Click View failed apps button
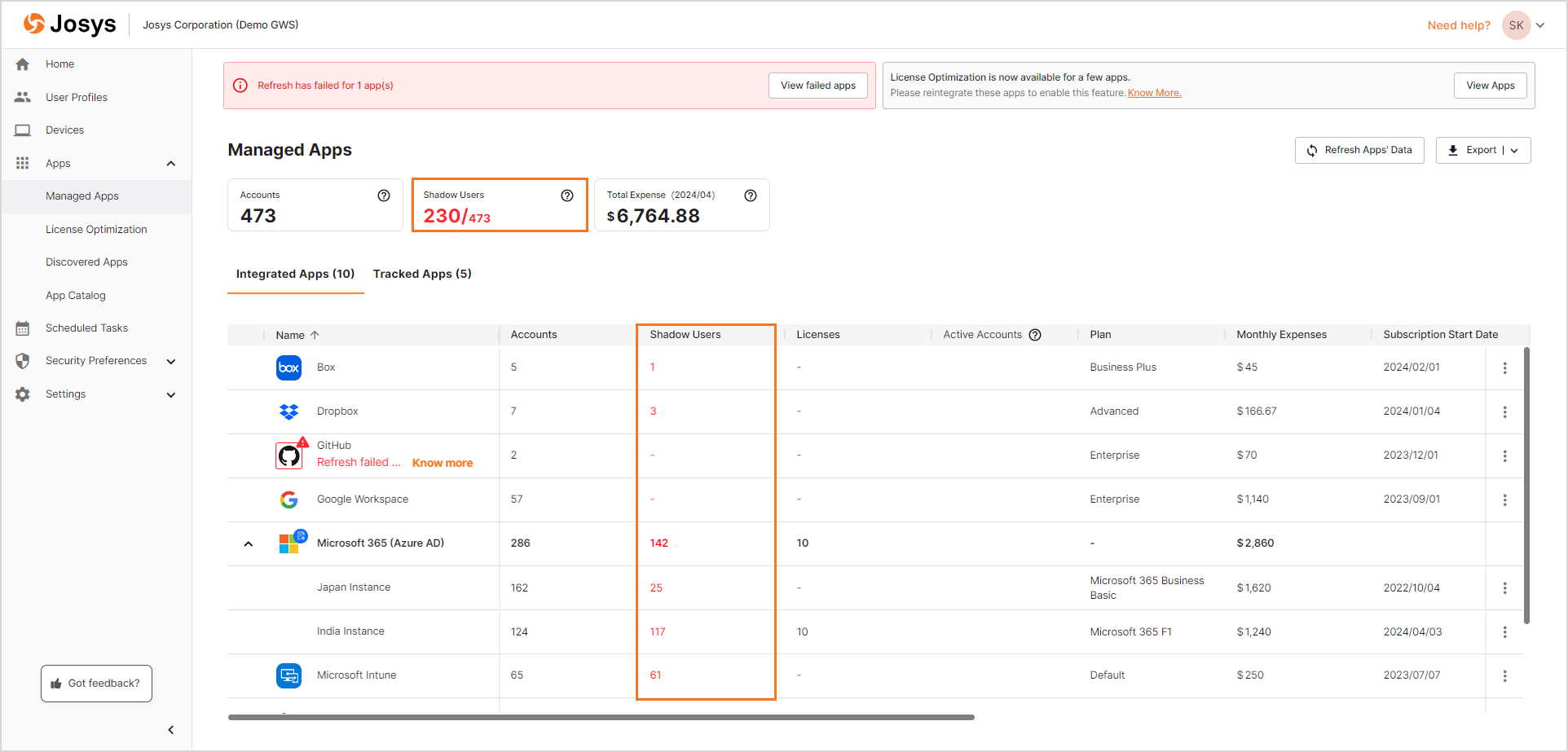This screenshot has width=1568, height=752. point(818,86)
